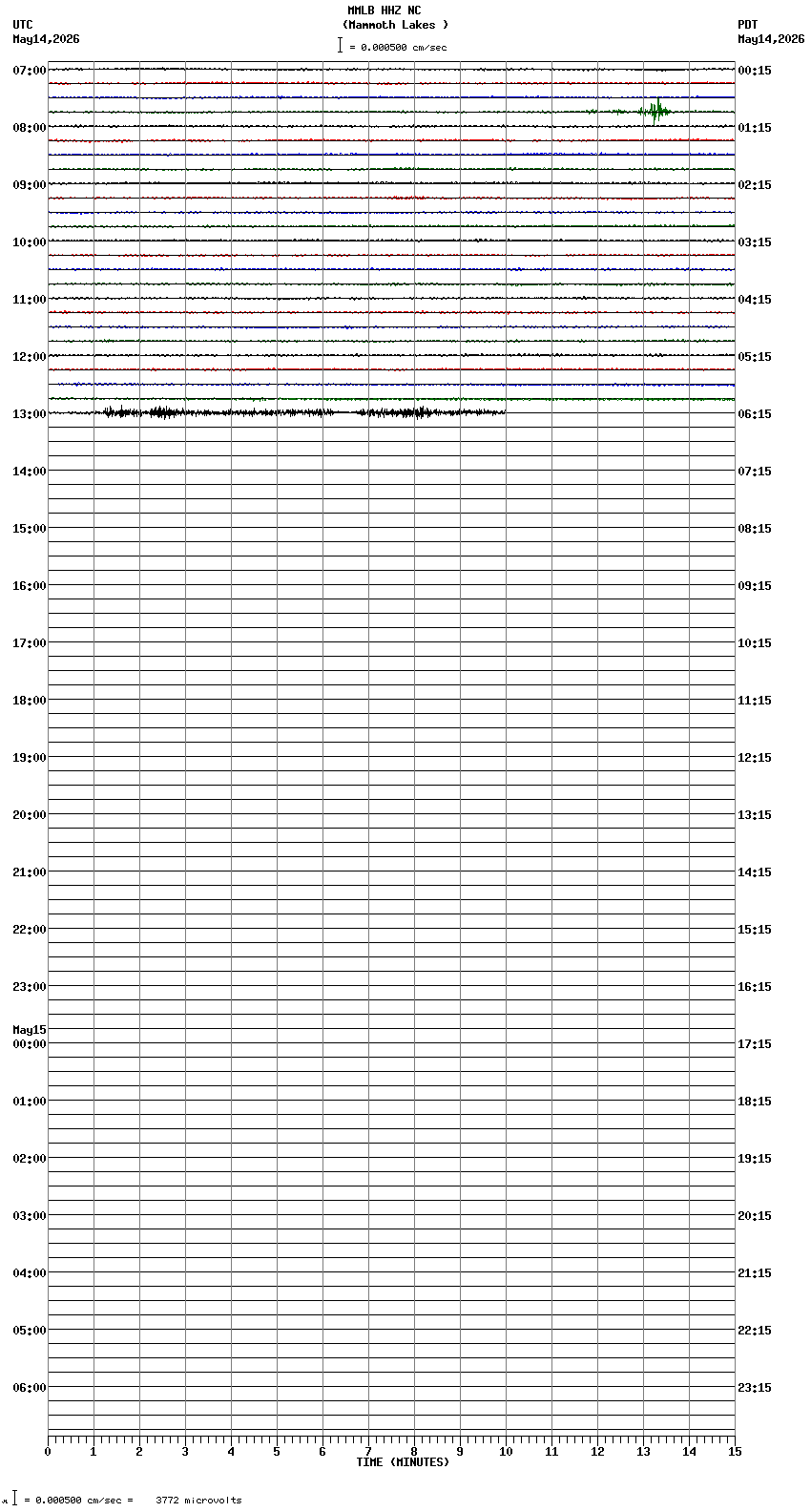
Task: Select the (Mammoth Lakes) subtitle
Action: click(395, 25)
